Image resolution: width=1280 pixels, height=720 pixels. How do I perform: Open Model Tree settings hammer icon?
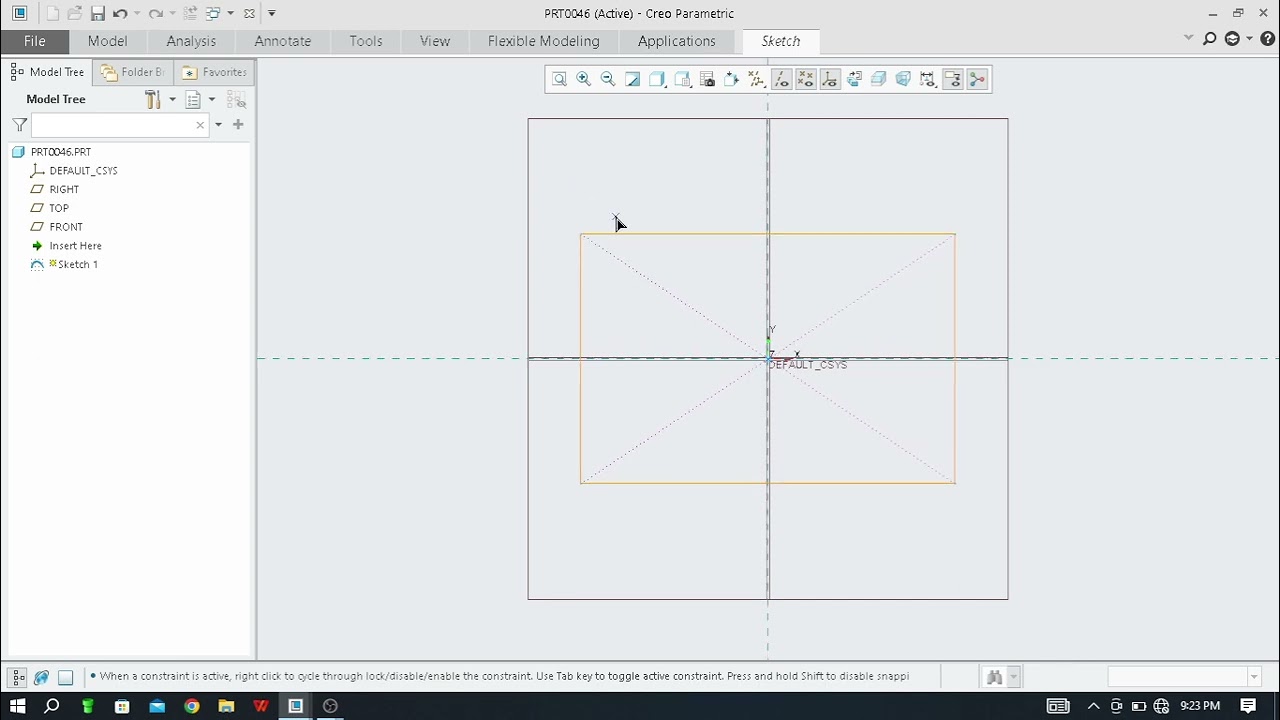point(153,99)
